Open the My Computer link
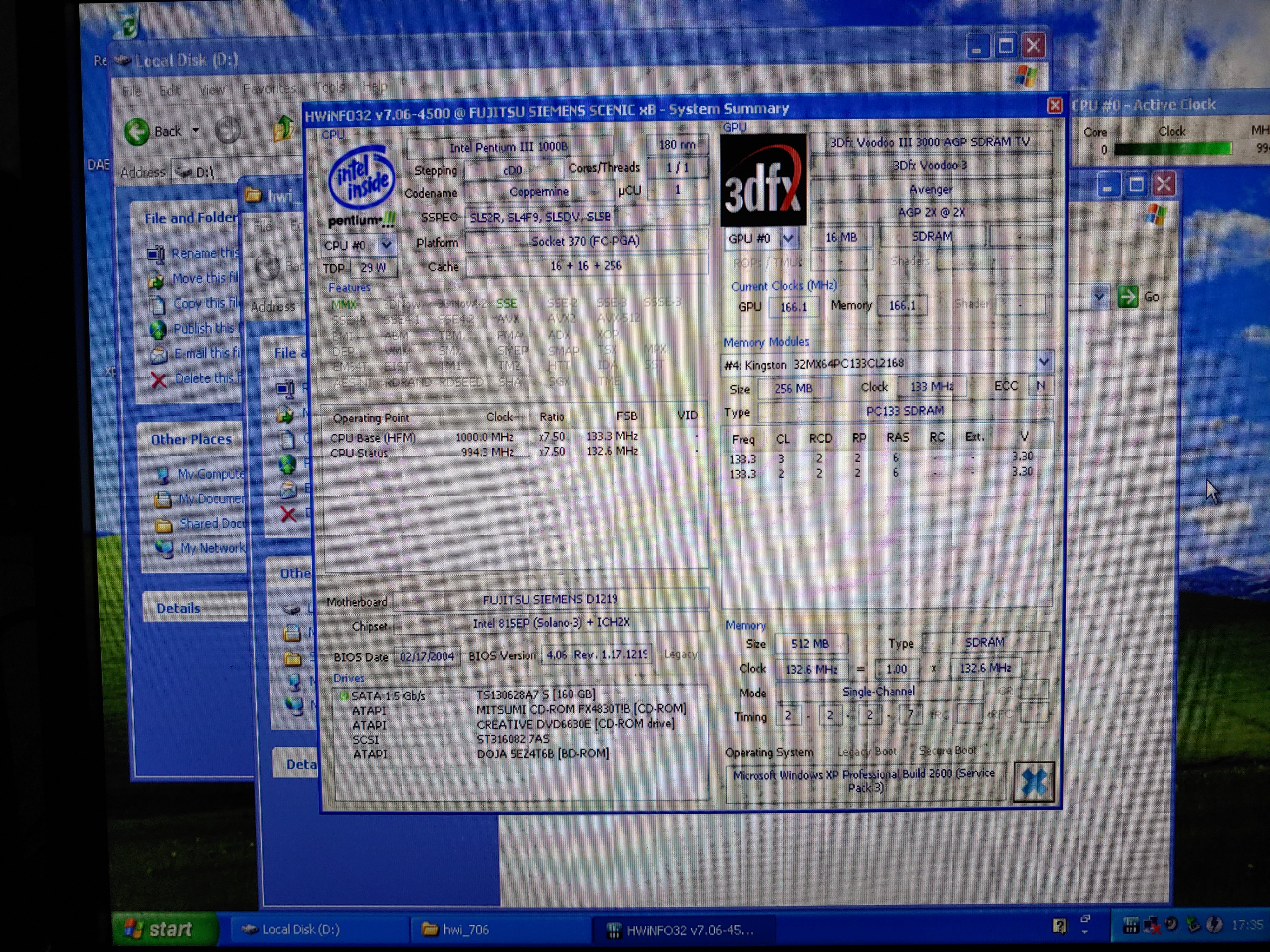Image resolution: width=1270 pixels, height=952 pixels. [210, 474]
